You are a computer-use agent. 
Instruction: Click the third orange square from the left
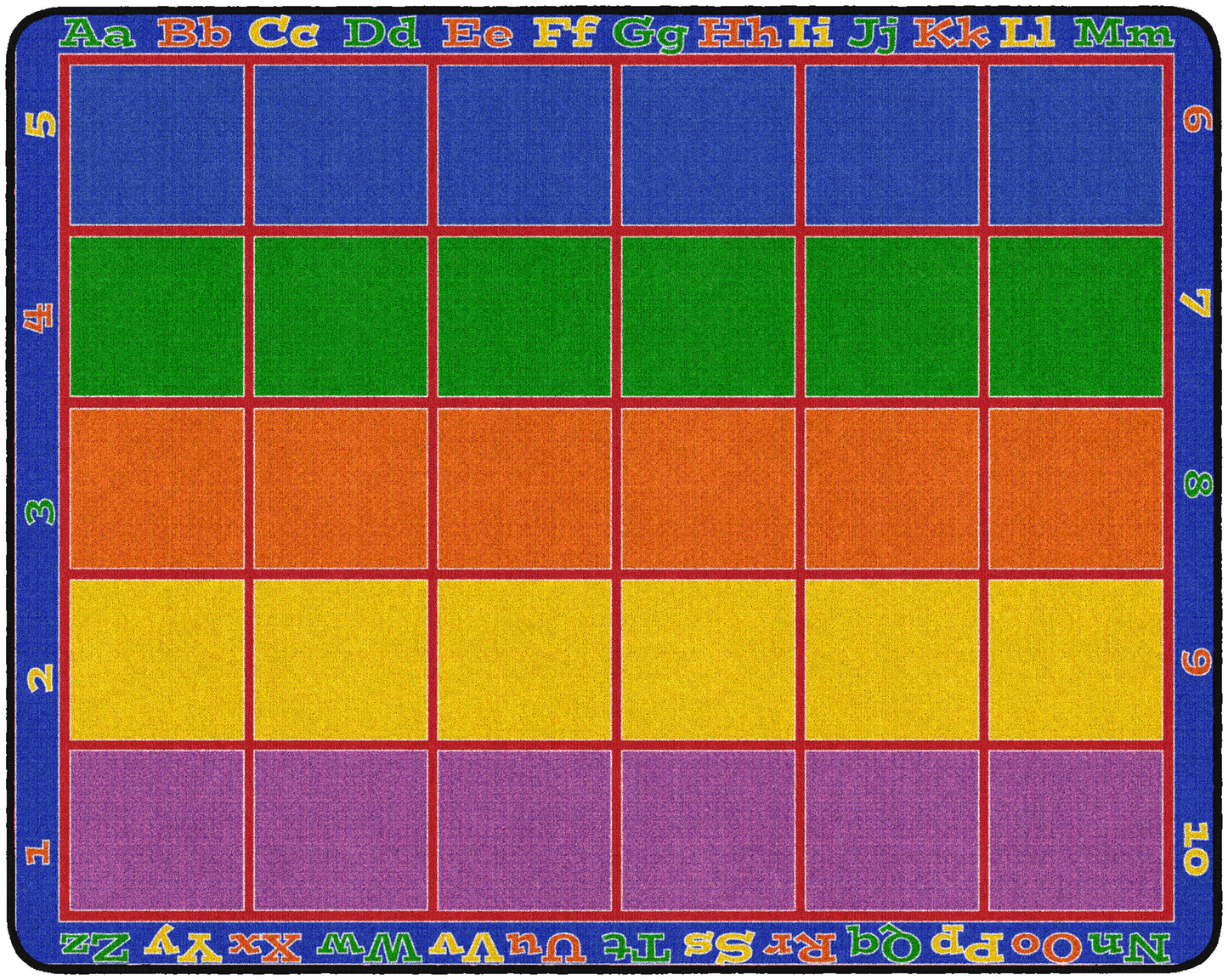point(524,488)
